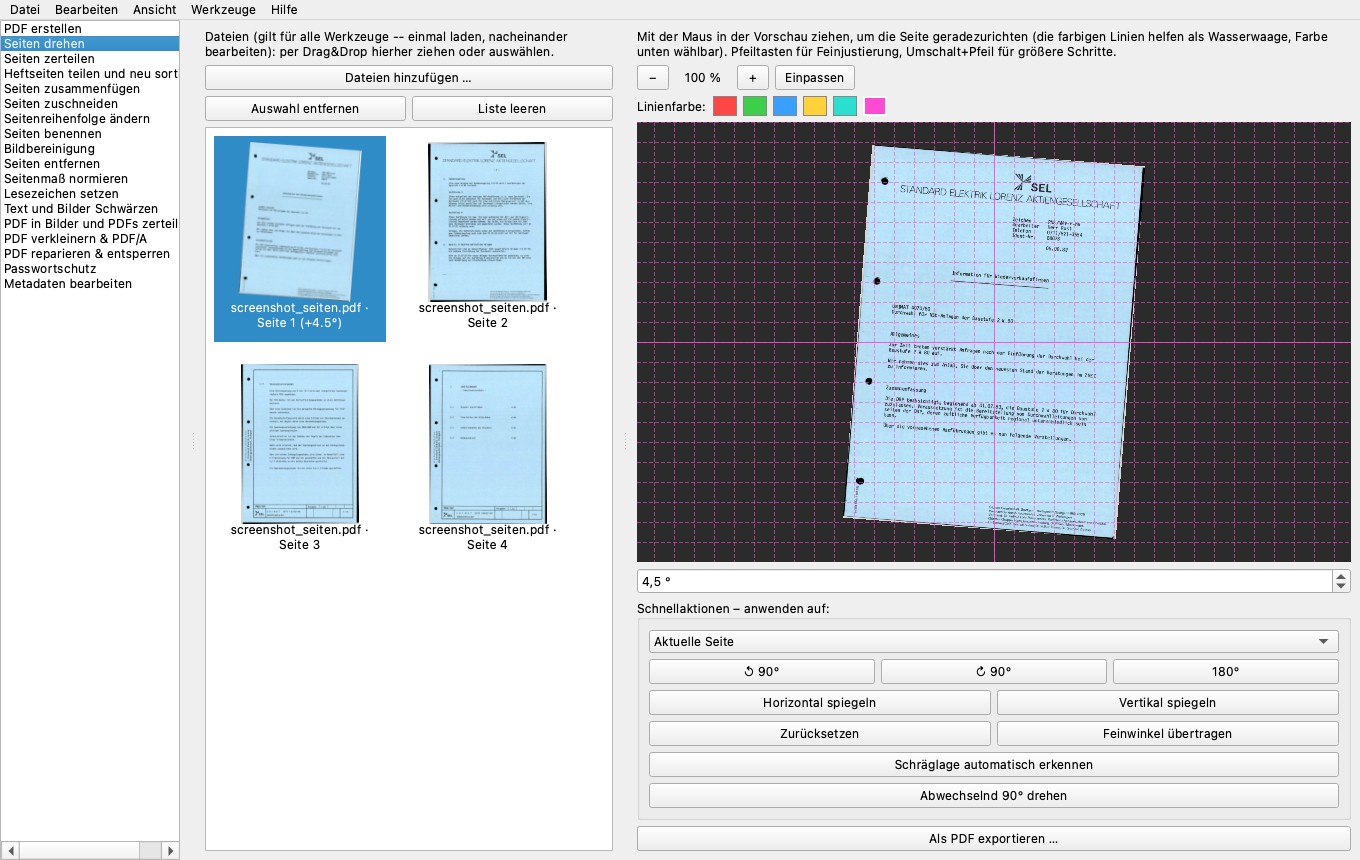The image size is (1360, 860).
Task: Click 'Schräglage automatisch erkennen'
Action: click(x=994, y=765)
